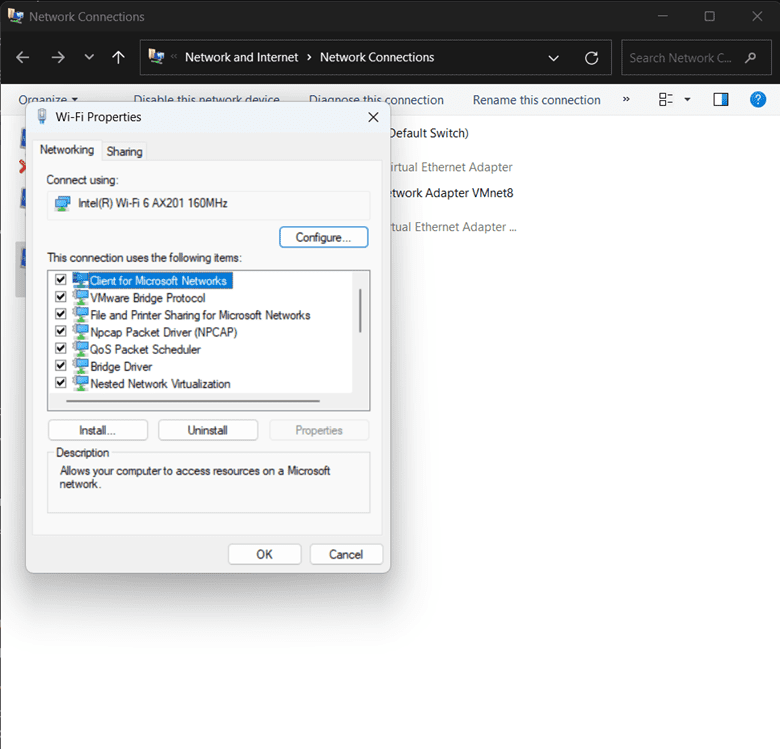Uncheck Bridge Driver checkbox
Image resolution: width=780 pixels, height=749 pixels.
pos(61,366)
